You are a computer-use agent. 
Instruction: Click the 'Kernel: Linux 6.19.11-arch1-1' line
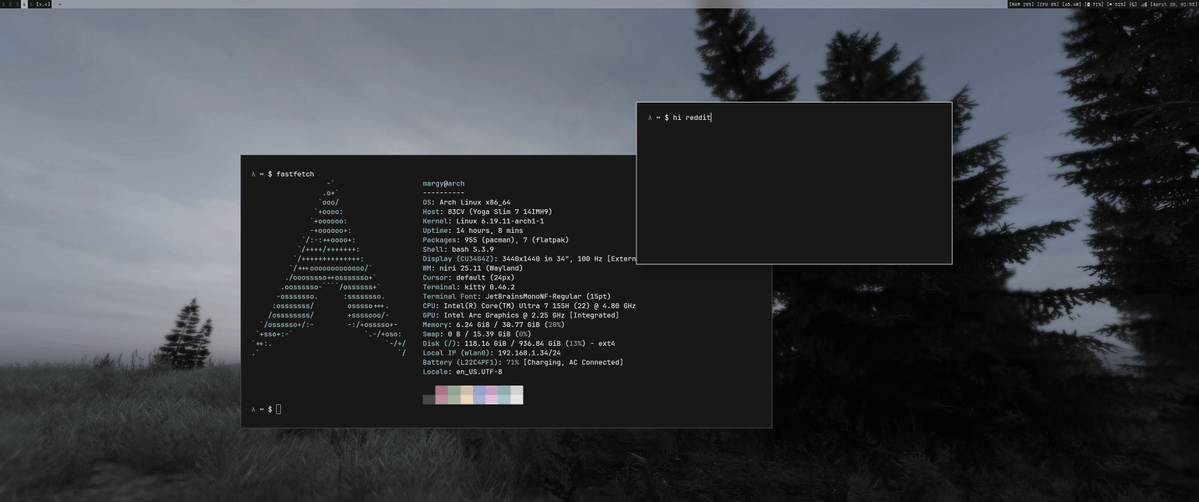click(483, 221)
